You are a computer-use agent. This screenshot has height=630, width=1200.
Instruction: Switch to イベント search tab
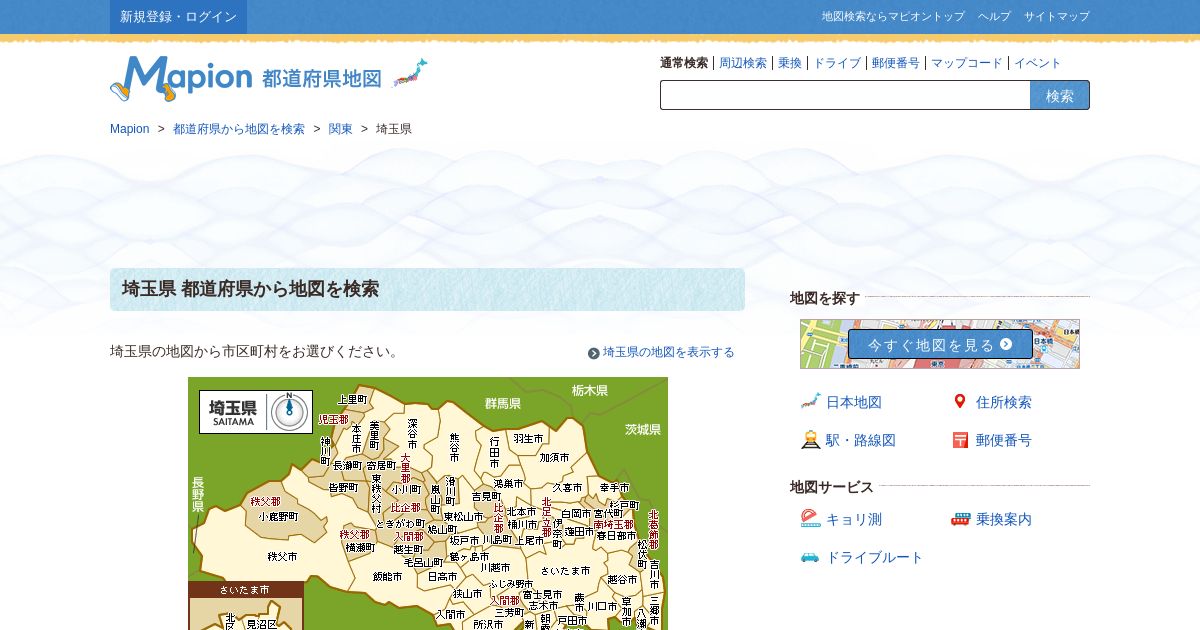1038,63
